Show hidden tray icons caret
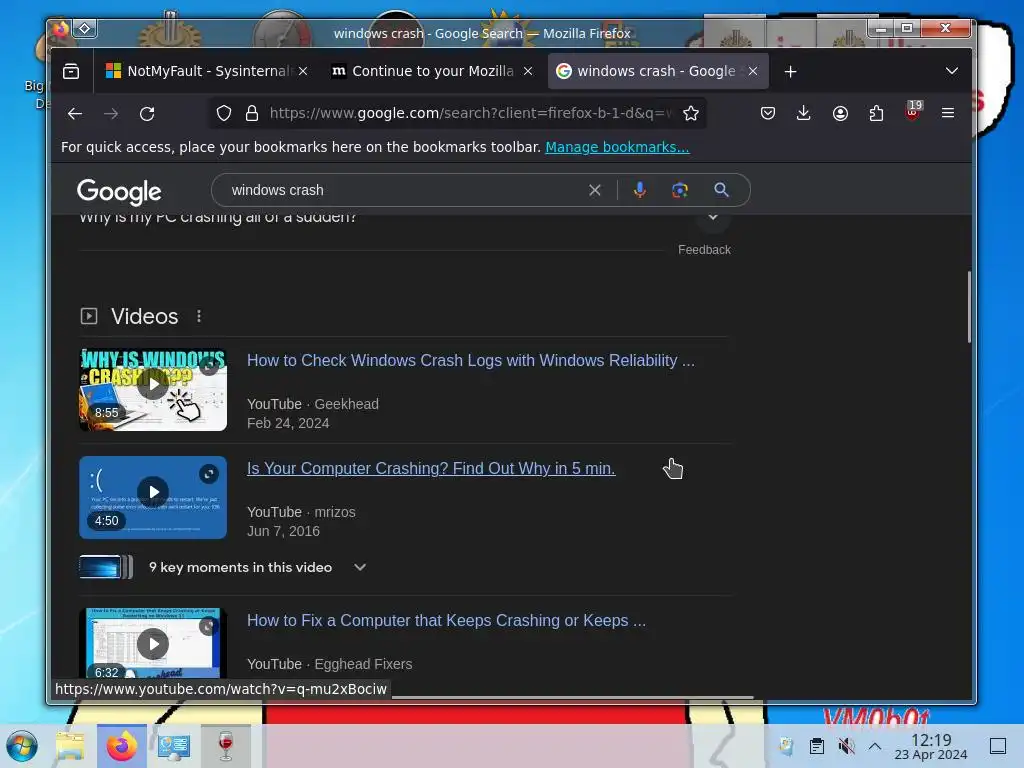This screenshot has height=768, width=1024. tap(875, 746)
